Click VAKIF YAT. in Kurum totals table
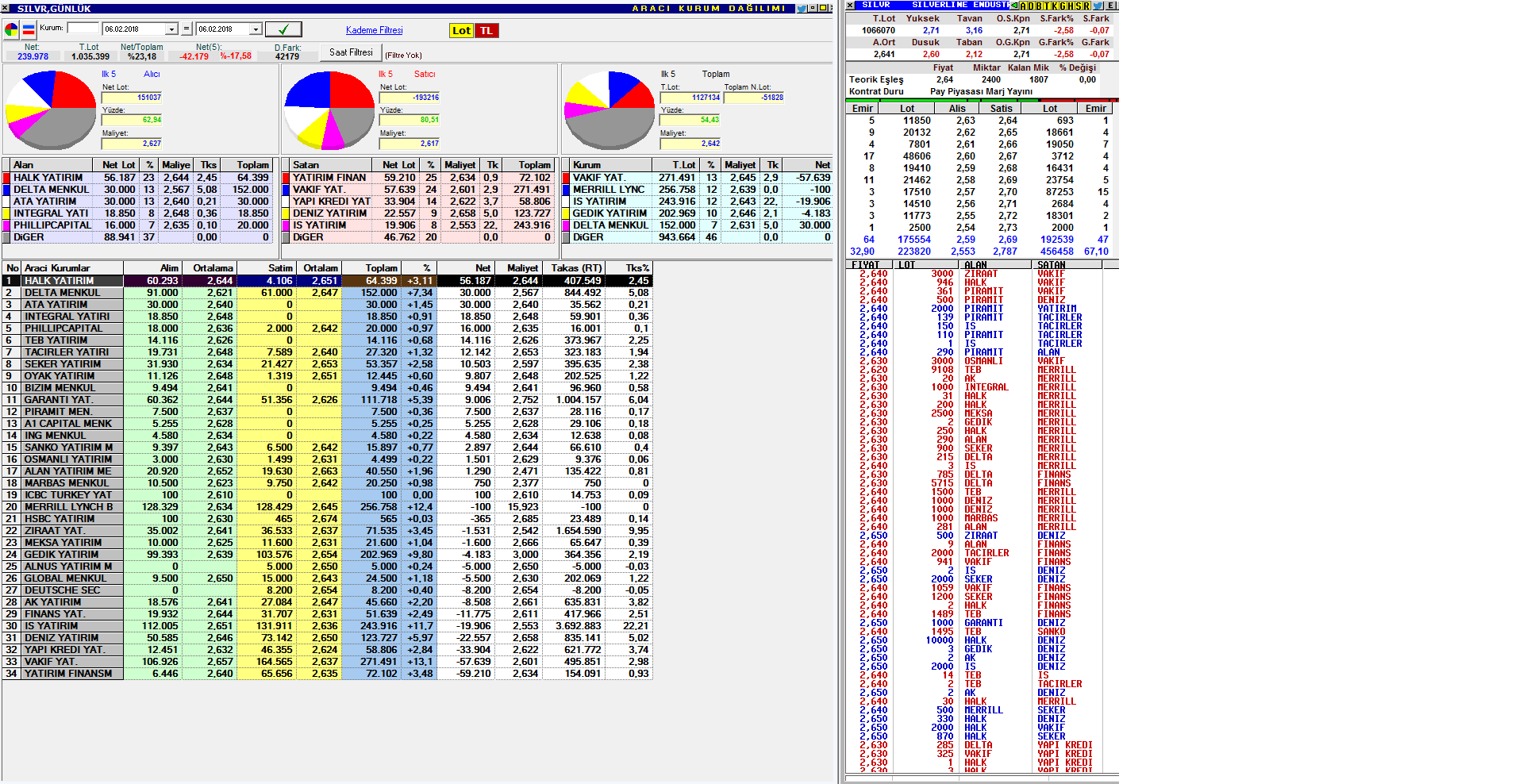1519x784 pixels. [x=598, y=178]
